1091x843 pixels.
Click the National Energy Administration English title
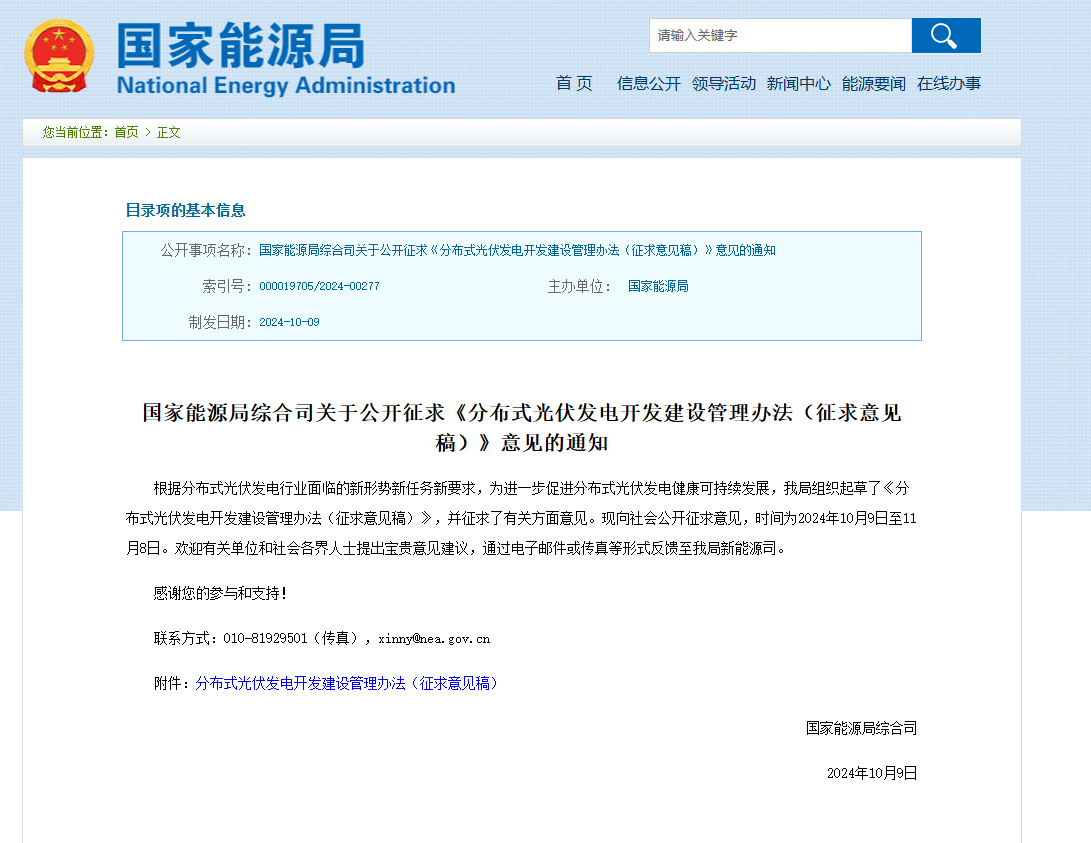point(286,85)
